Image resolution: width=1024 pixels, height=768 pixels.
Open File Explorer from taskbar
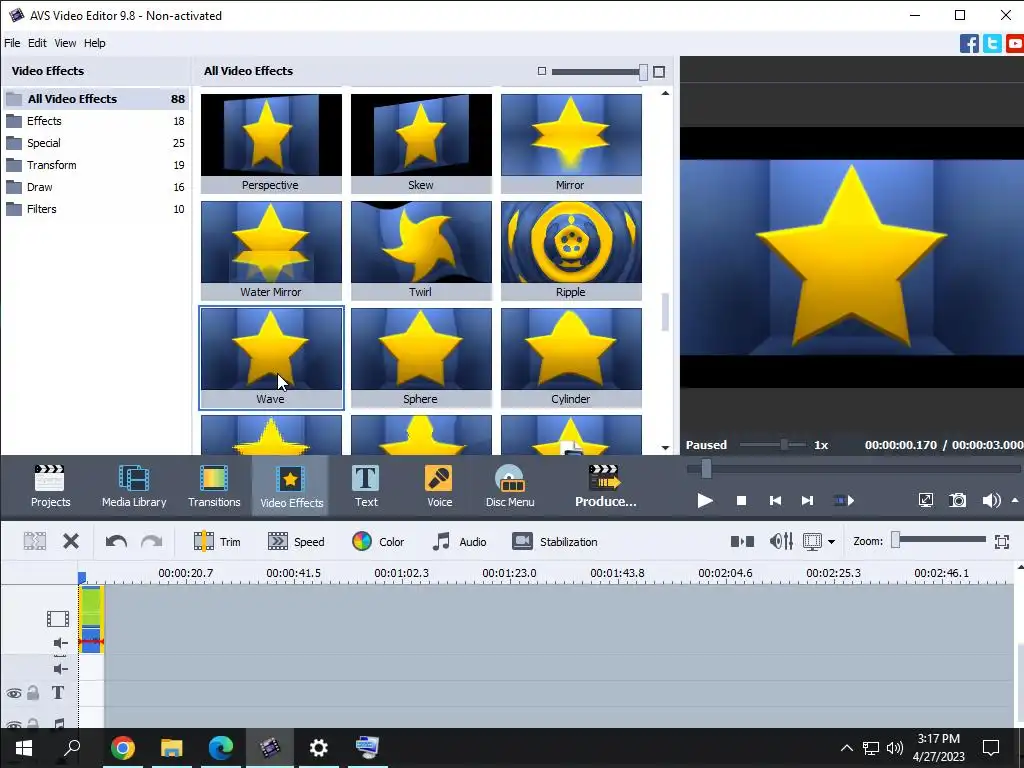[171, 747]
